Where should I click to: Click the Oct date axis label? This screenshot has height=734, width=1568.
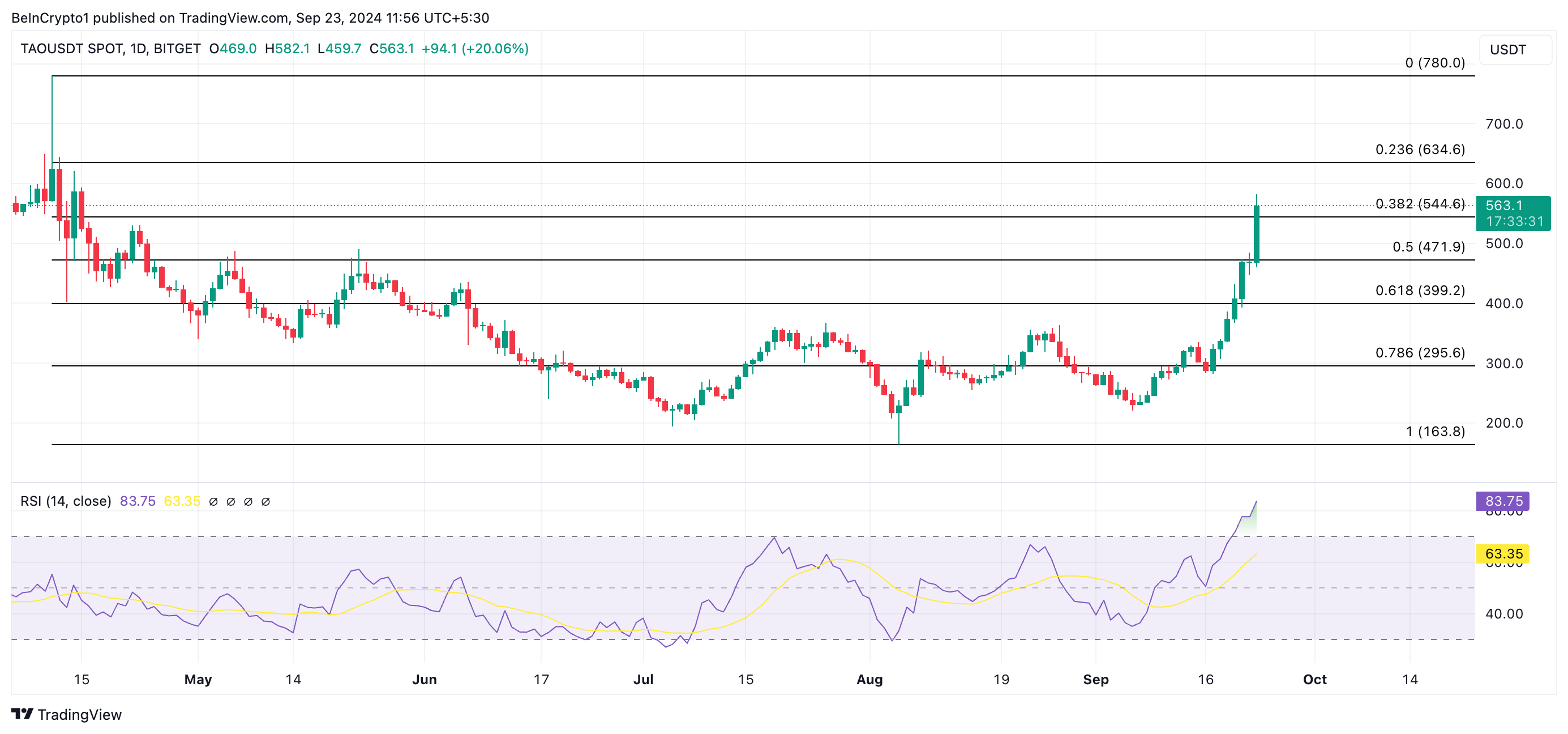point(1315,679)
